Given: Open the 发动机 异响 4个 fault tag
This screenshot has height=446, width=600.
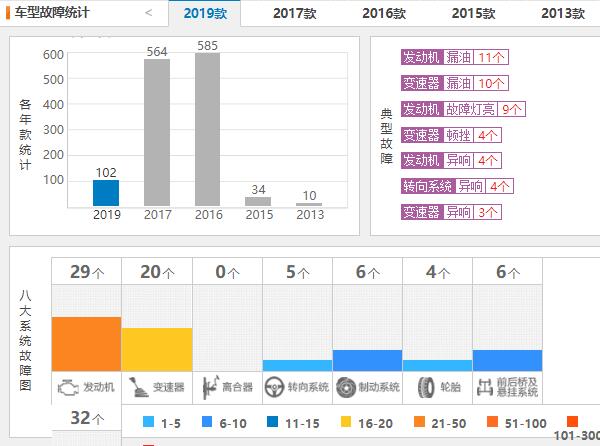Looking at the screenshot, I should click(451, 160).
